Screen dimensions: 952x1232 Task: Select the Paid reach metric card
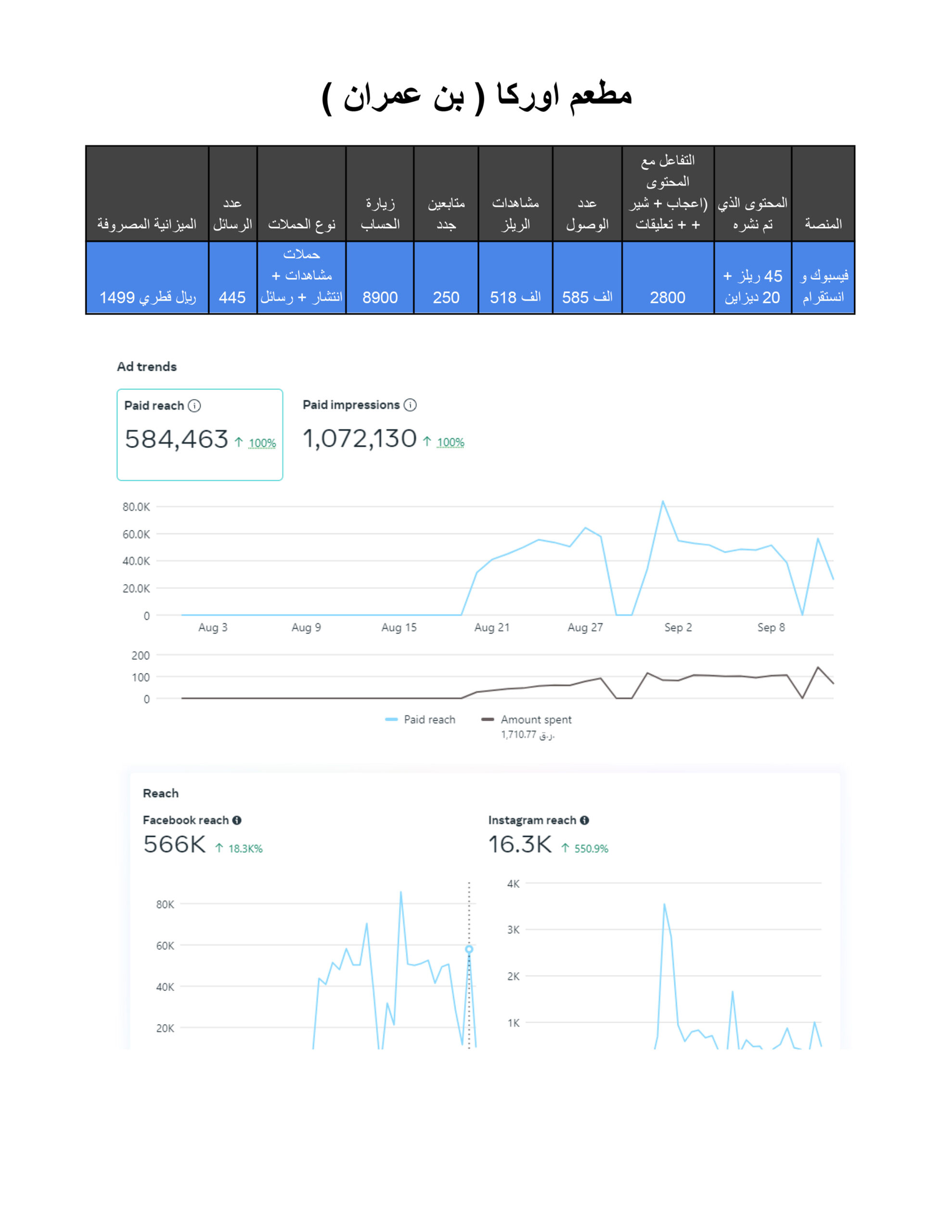[x=200, y=435]
